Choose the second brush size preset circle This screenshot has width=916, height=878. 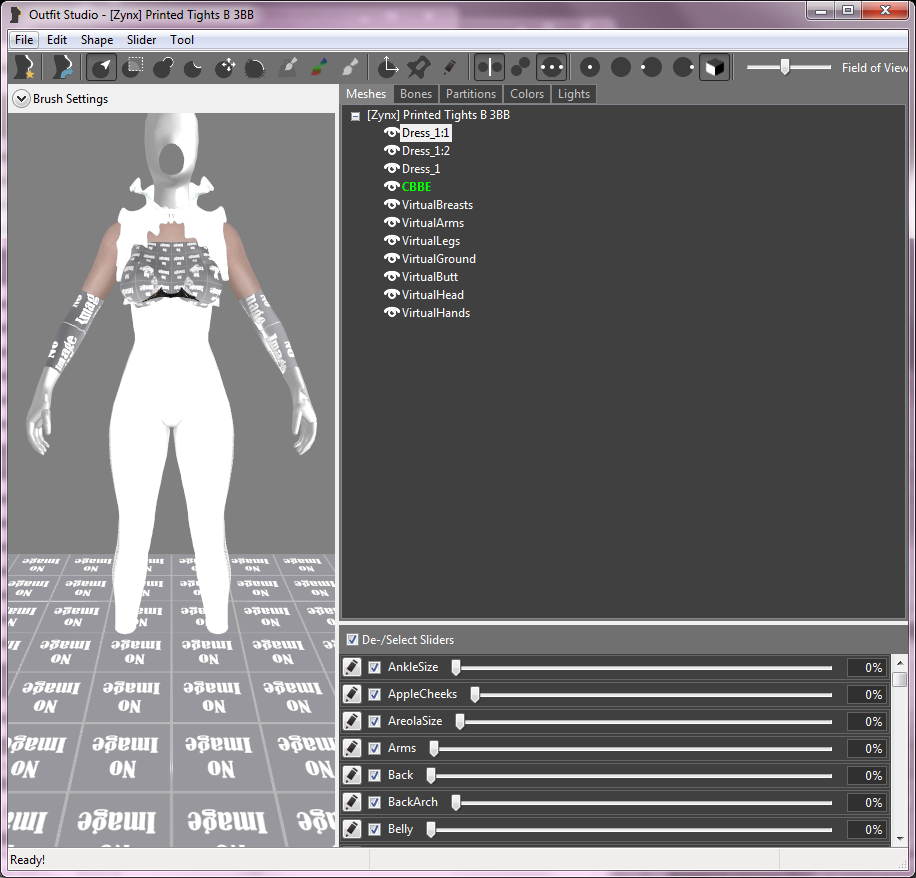click(x=621, y=67)
